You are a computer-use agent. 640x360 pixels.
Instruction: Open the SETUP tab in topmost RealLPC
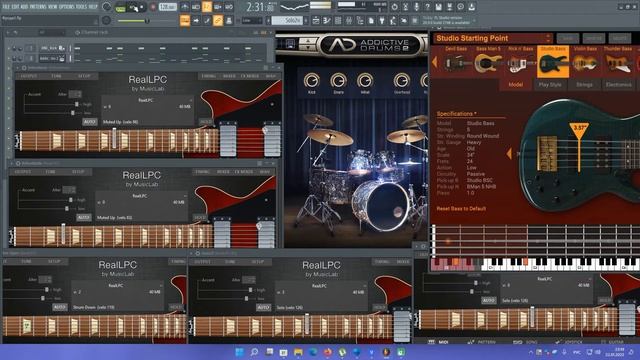click(84, 76)
